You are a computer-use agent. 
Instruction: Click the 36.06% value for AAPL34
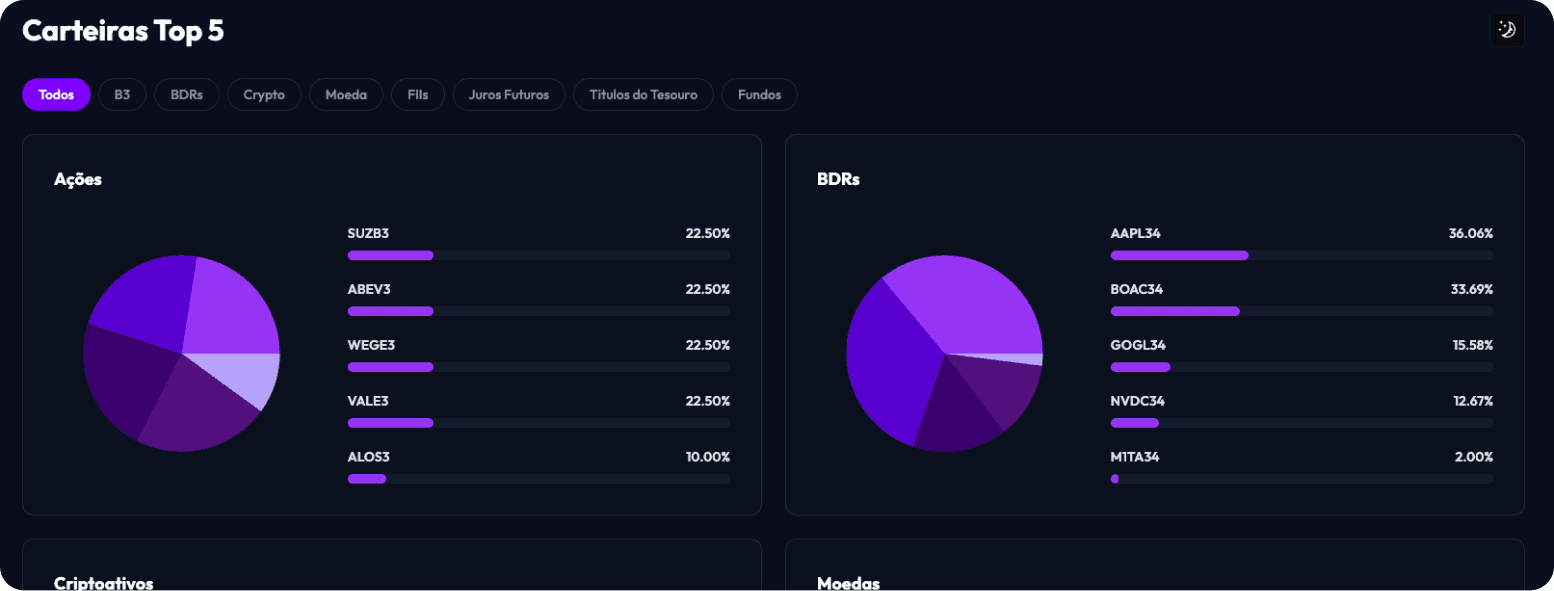1471,233
